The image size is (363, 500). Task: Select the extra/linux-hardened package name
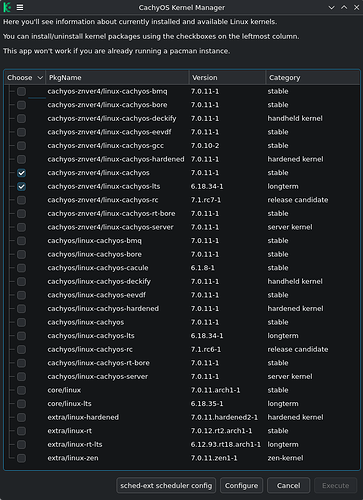click(83, 417)
